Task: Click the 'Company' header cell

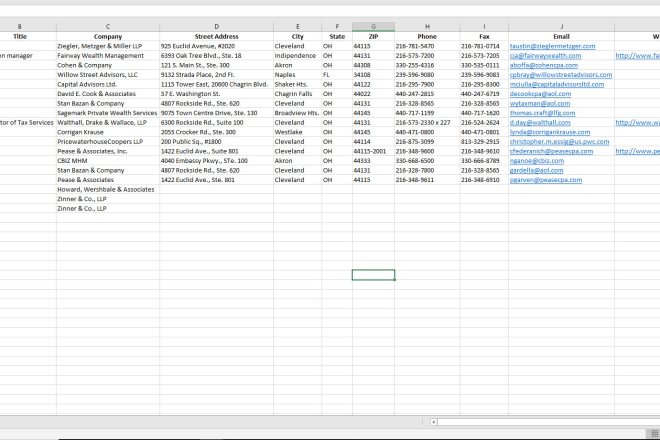Action: click(x=108, y=37)
